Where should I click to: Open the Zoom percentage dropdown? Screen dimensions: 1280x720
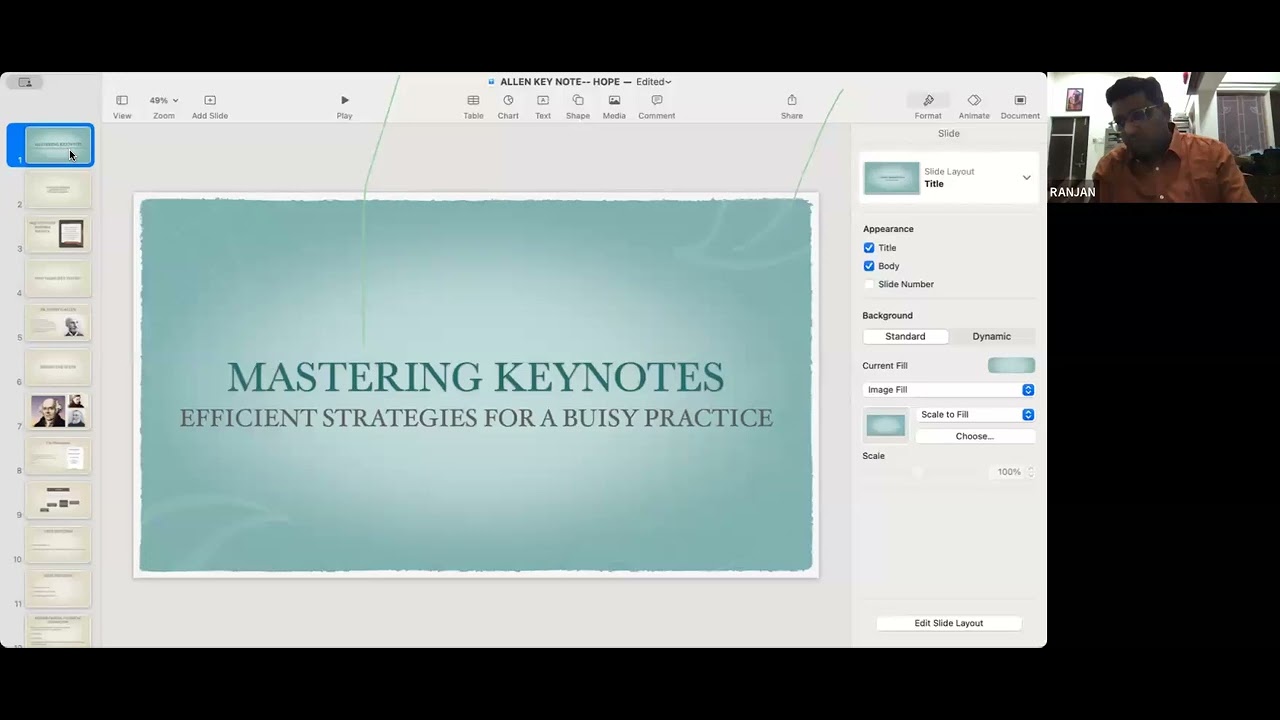coord(164,101)
